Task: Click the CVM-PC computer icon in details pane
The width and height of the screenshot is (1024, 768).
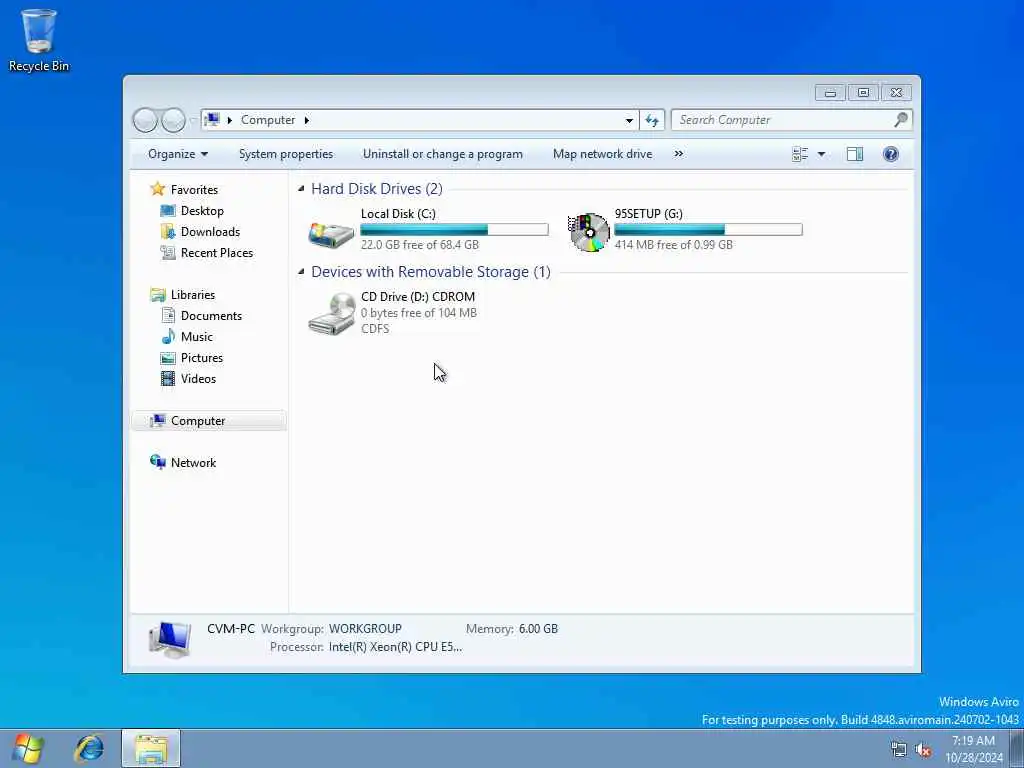Action: coord(170,639)
